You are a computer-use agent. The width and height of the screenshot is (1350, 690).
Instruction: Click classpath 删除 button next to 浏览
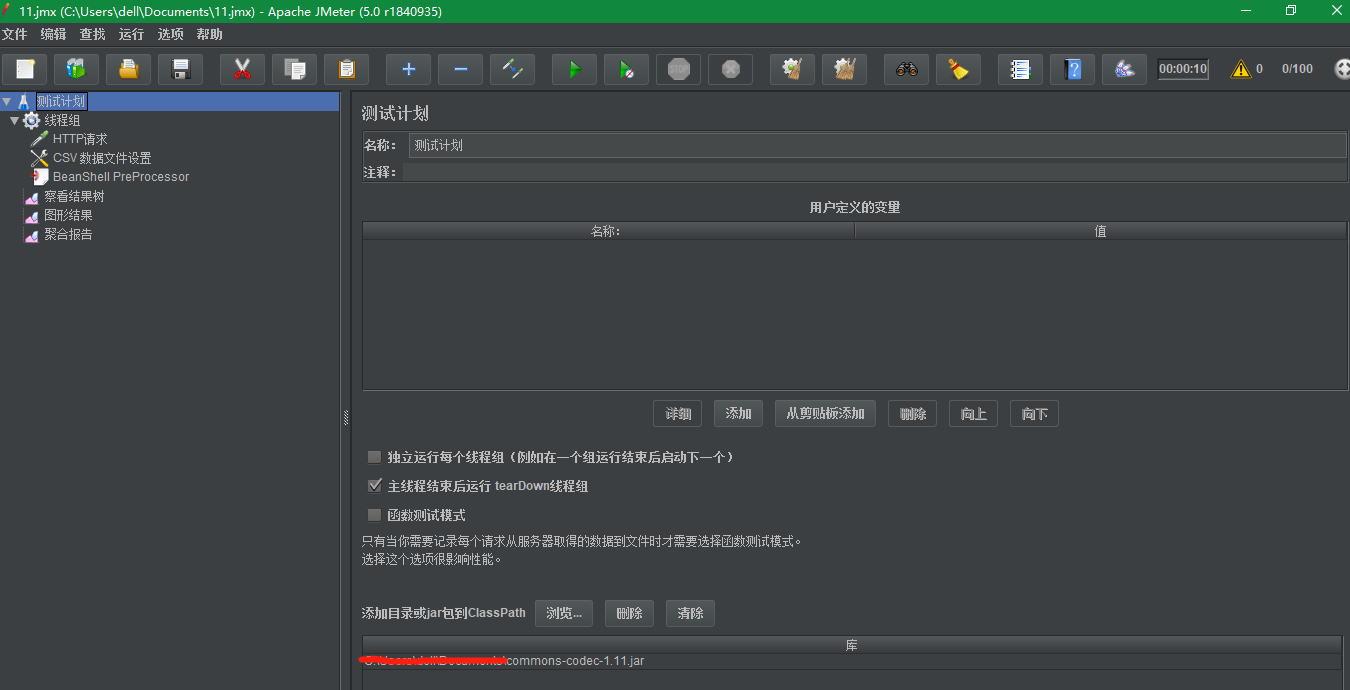[x=630, y=613]
